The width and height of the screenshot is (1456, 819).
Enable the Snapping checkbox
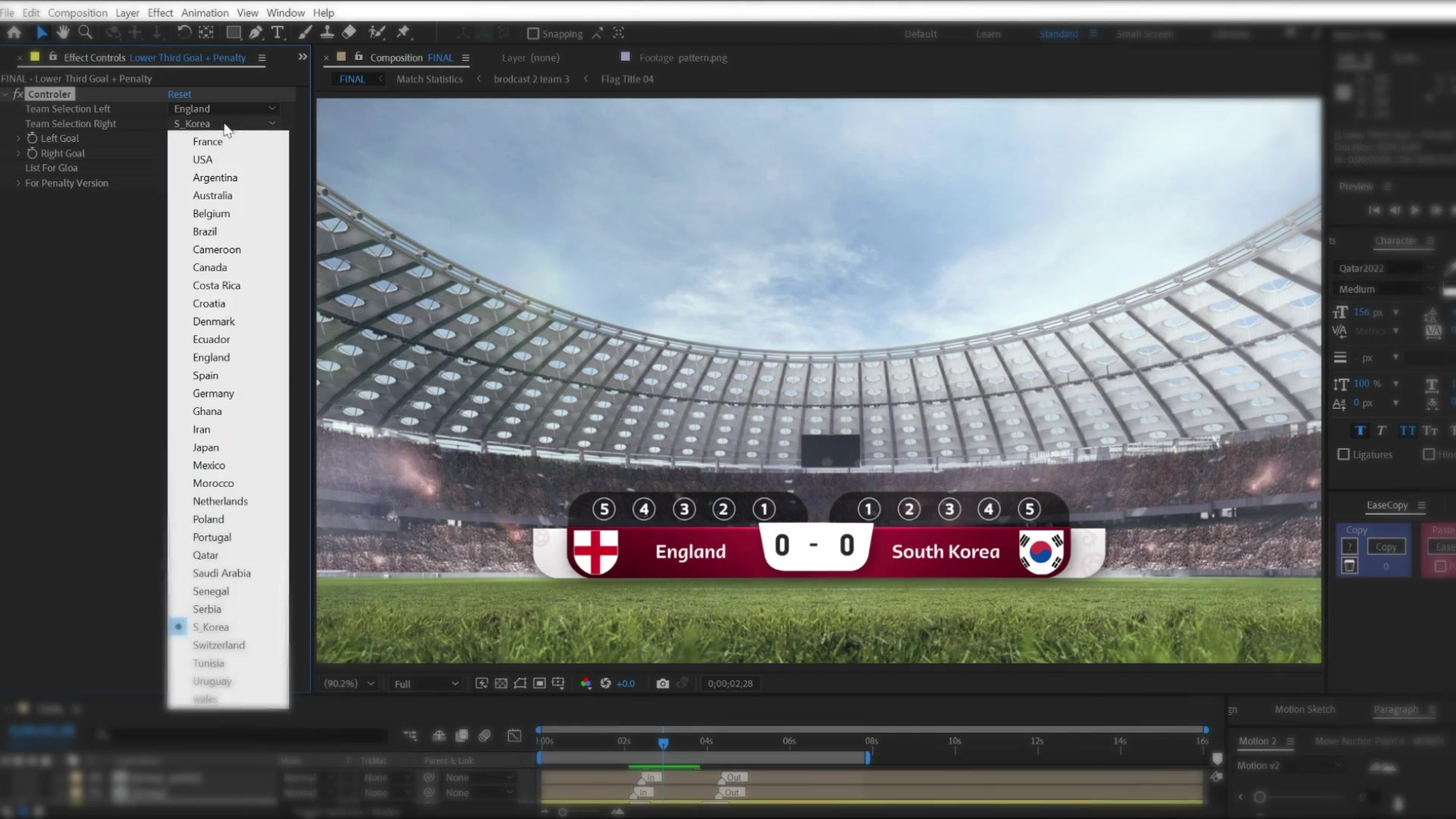(x=533, y=33)
